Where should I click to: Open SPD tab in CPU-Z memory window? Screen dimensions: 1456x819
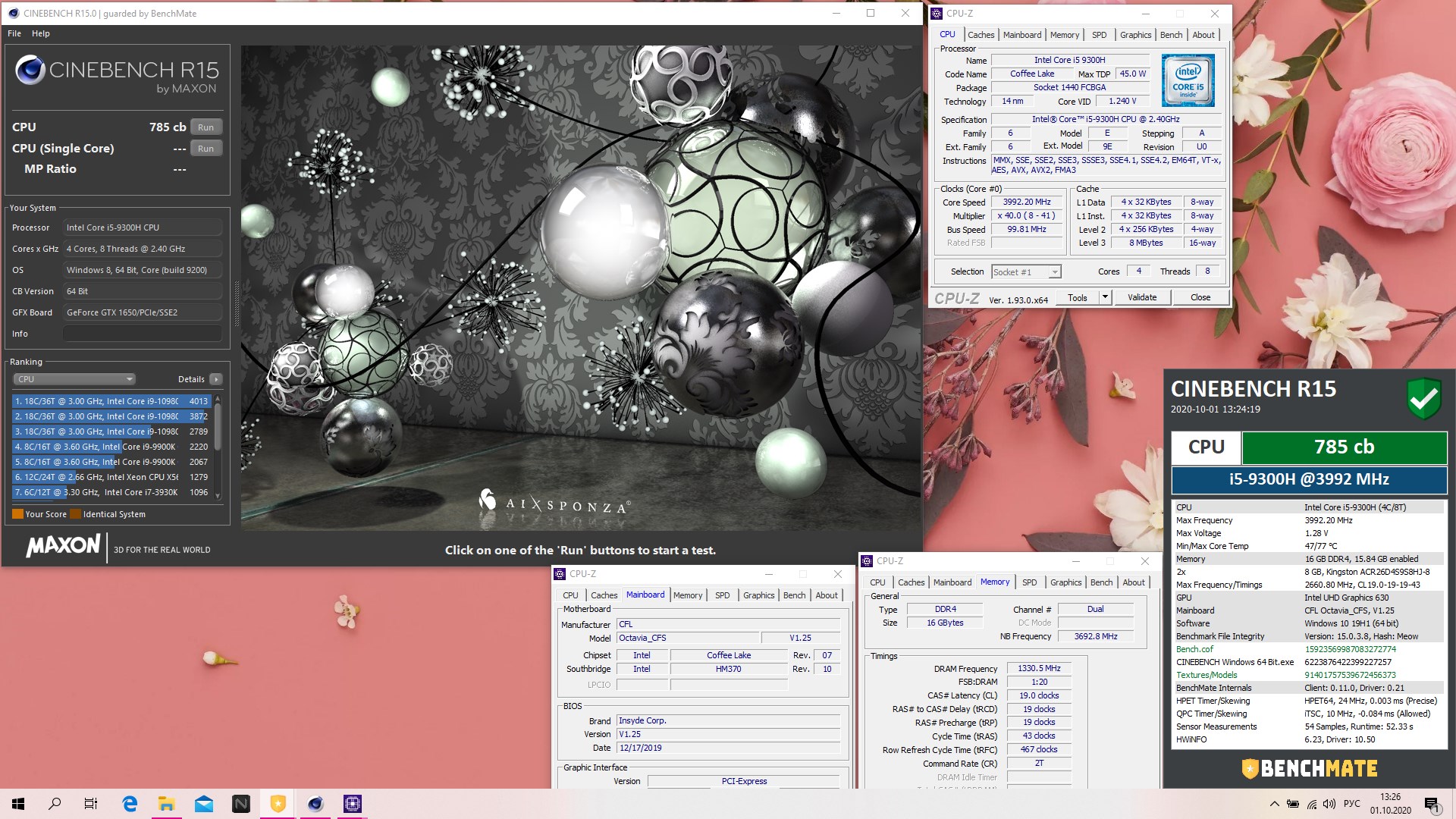pyautogui.click(x=1029, y=582)
